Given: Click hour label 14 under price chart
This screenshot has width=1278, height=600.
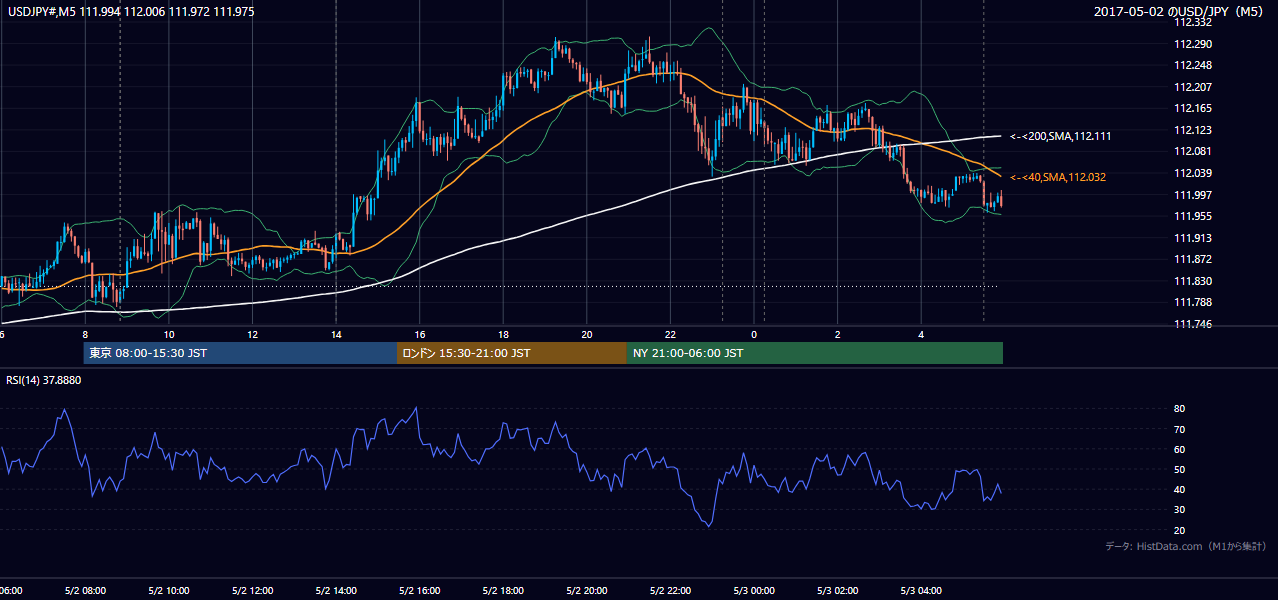Looking at the screenshot, I should click(x=336, y=334).
